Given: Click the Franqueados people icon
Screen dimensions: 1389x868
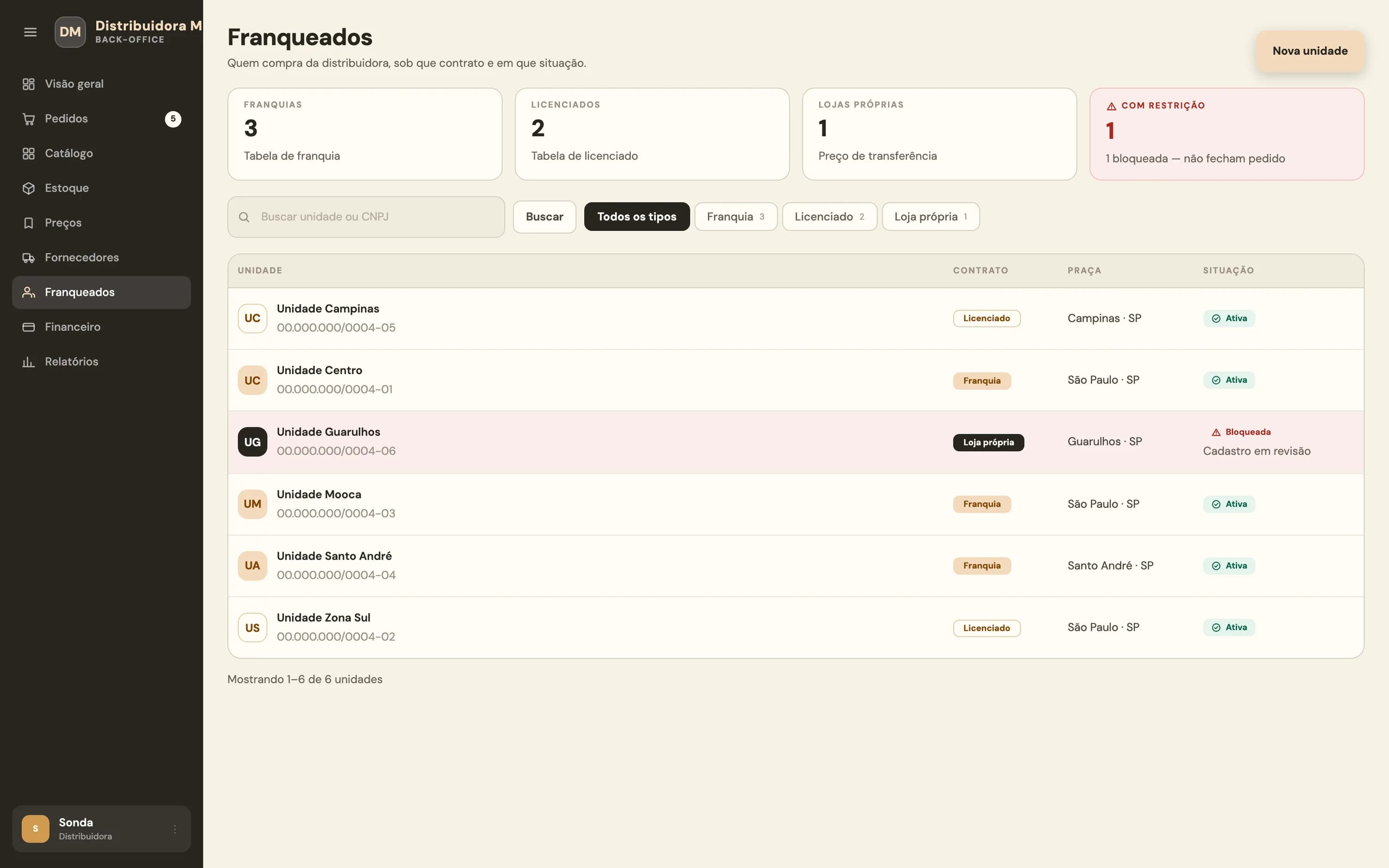Looking at the screenshot, I should pos(28,292).
